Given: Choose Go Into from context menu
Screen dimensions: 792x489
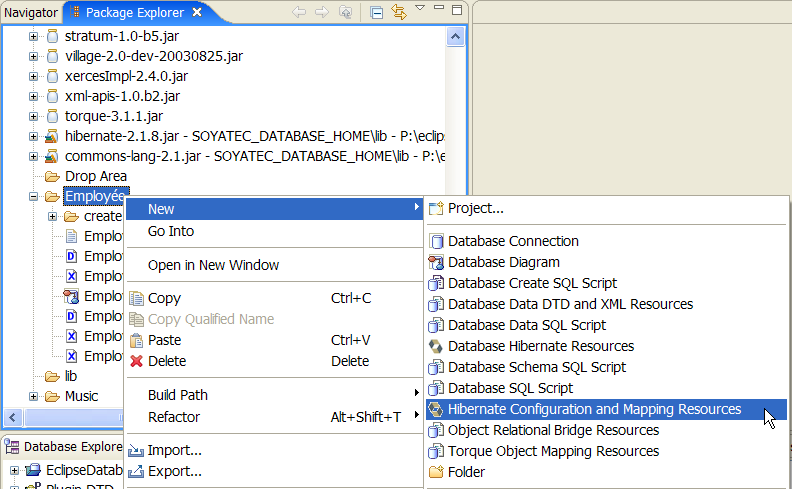Looking at the screenshot, I should (x=273, y=231).
